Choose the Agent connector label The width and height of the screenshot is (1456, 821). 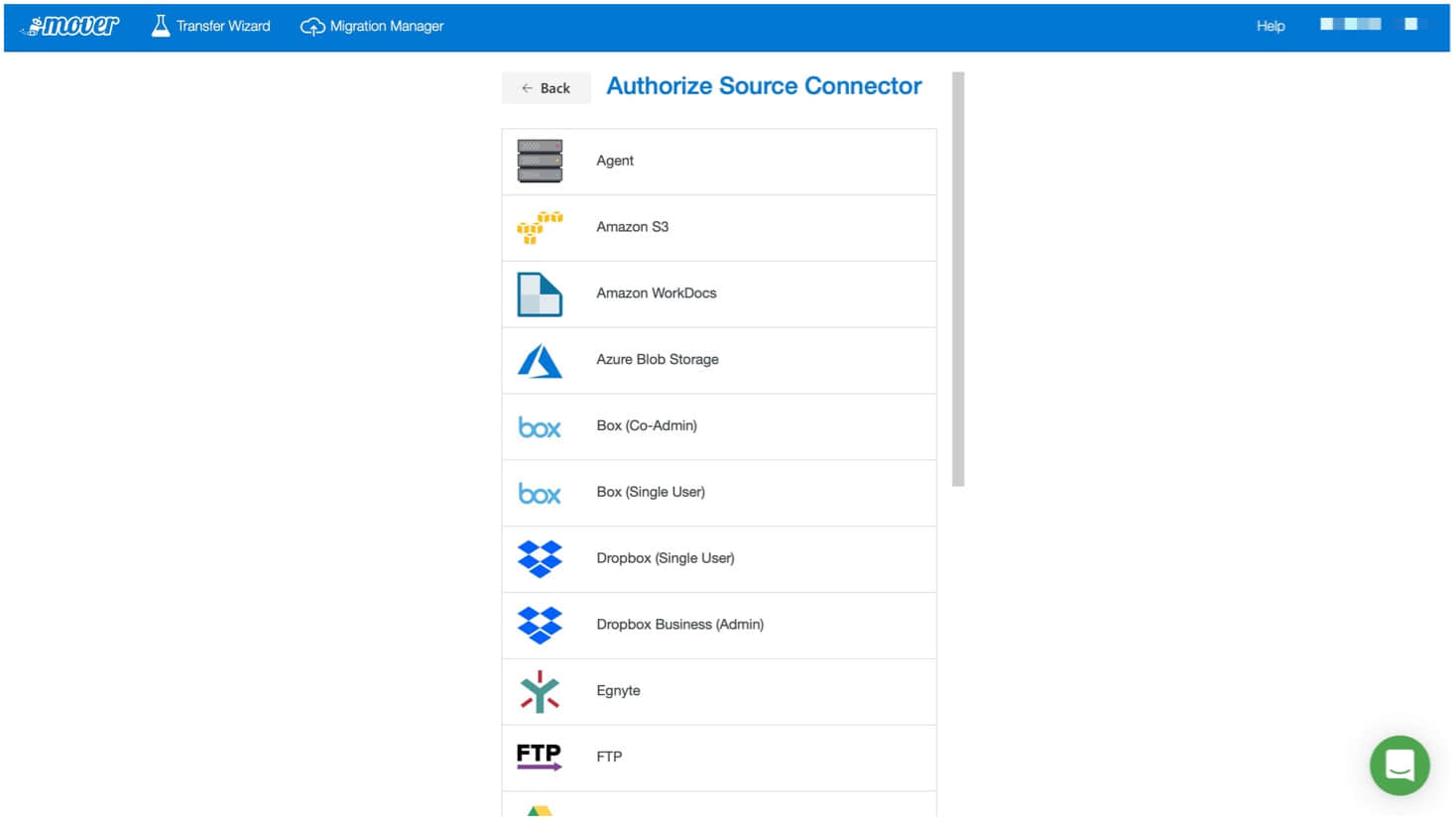pyautogui.click(x=615, y=161)
